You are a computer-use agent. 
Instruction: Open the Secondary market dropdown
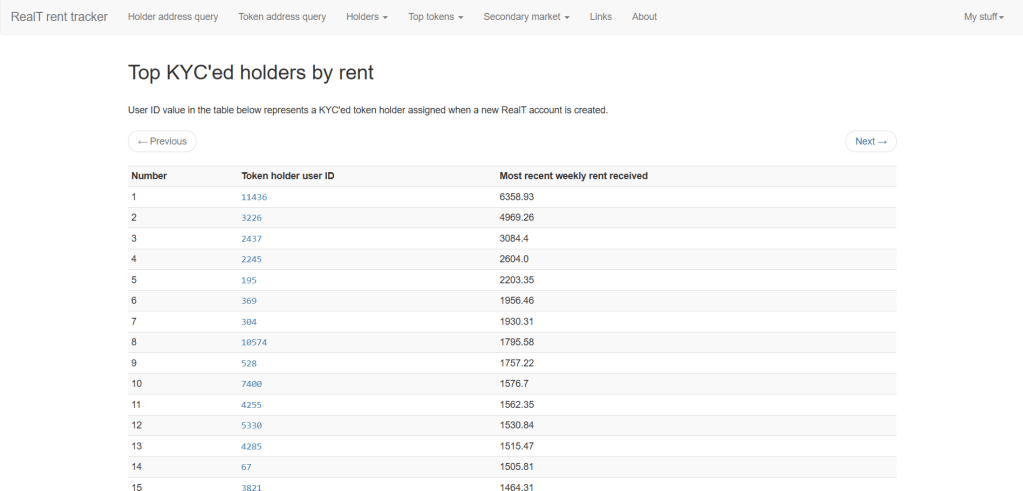click(x=526, y=17)
